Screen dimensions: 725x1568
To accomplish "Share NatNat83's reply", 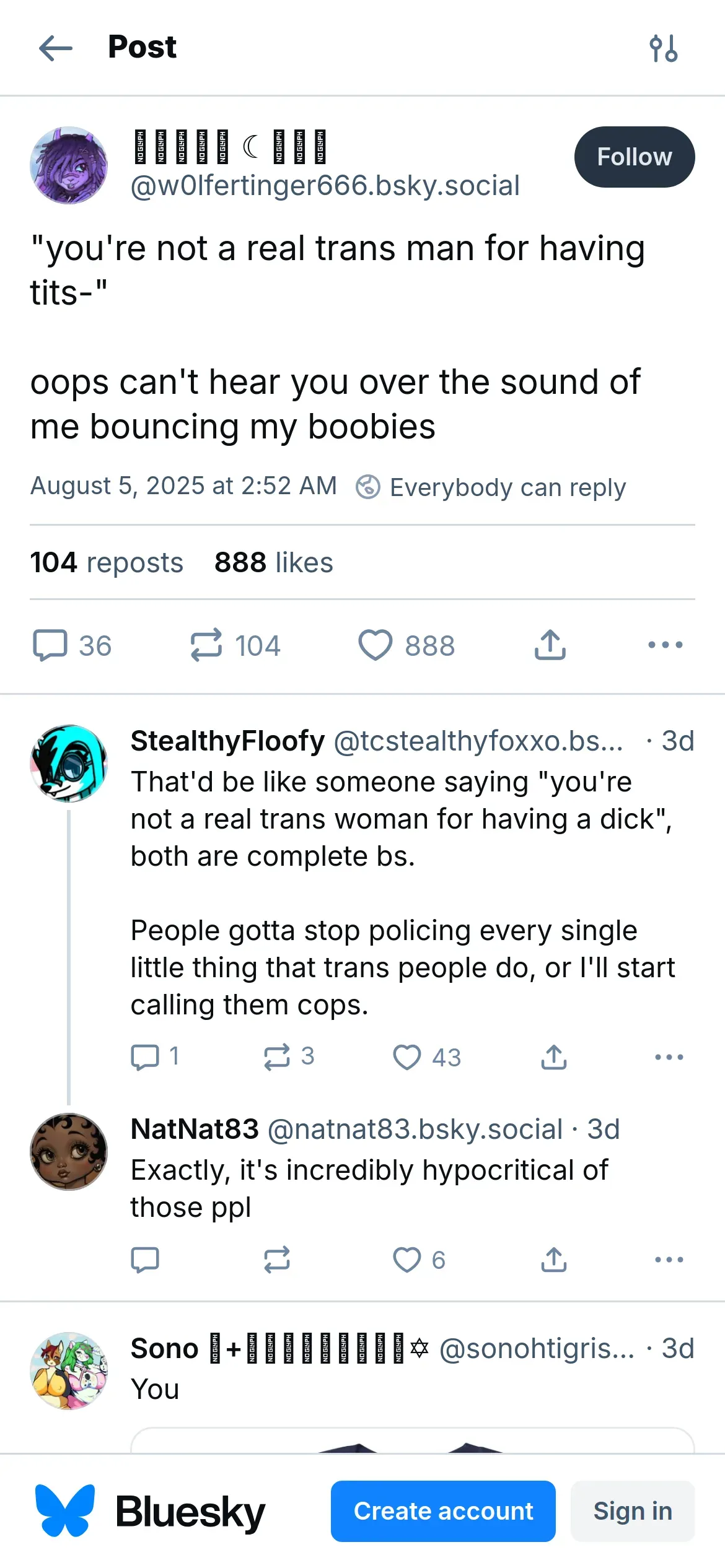I will [553, 1260].
